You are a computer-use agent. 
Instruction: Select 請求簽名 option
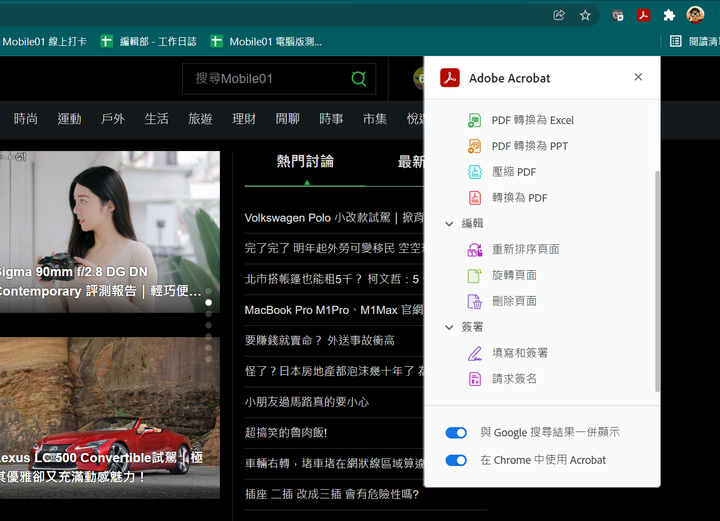[514, 379]
